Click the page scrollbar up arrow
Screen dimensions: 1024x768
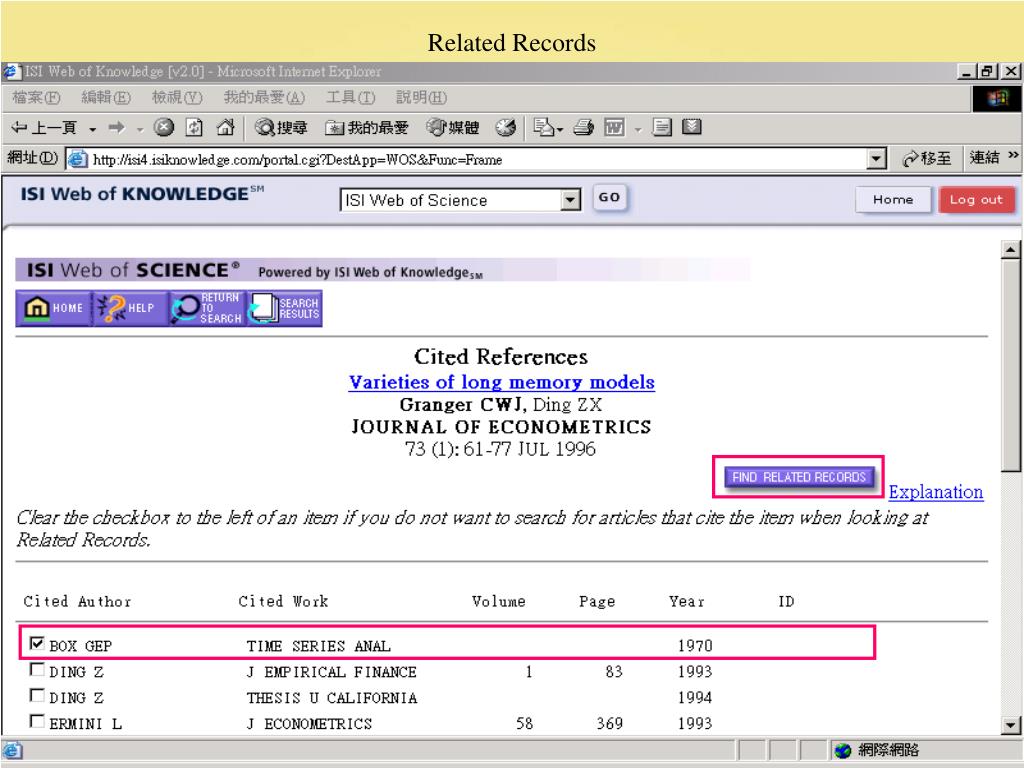pos(1011,249)
